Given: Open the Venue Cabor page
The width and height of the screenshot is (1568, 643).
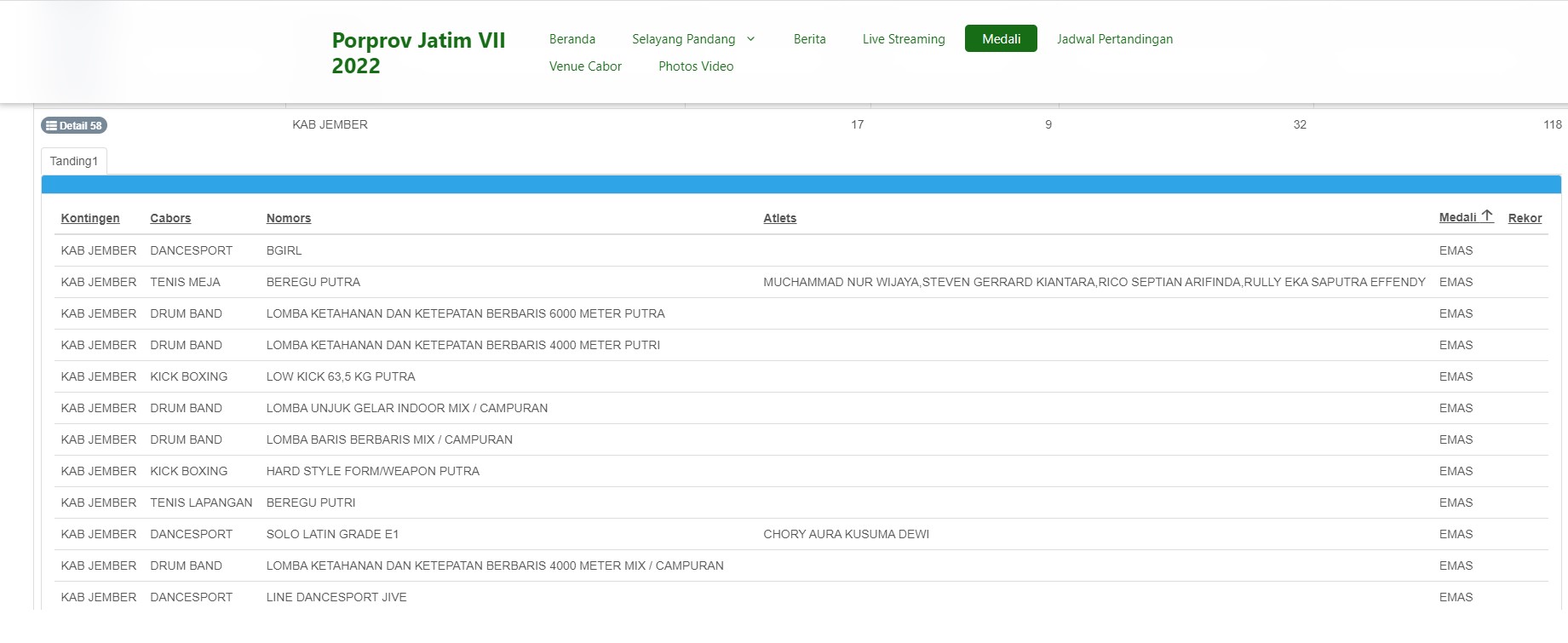Looking at the screenshot, I should (585, 66).
